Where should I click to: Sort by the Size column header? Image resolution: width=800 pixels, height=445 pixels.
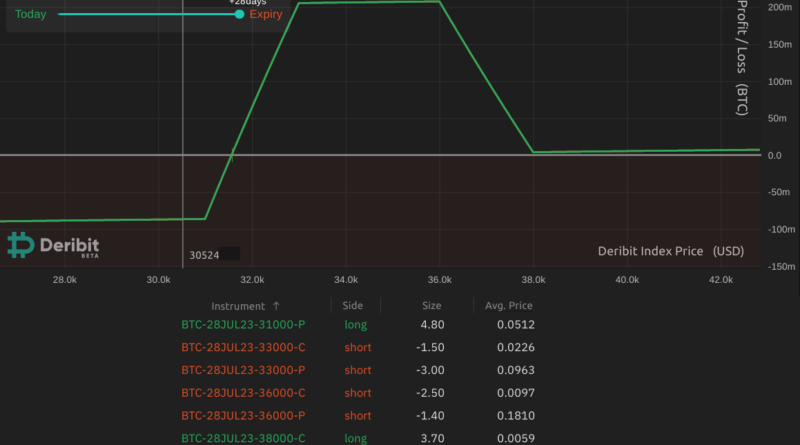click(x=431, y=306)
